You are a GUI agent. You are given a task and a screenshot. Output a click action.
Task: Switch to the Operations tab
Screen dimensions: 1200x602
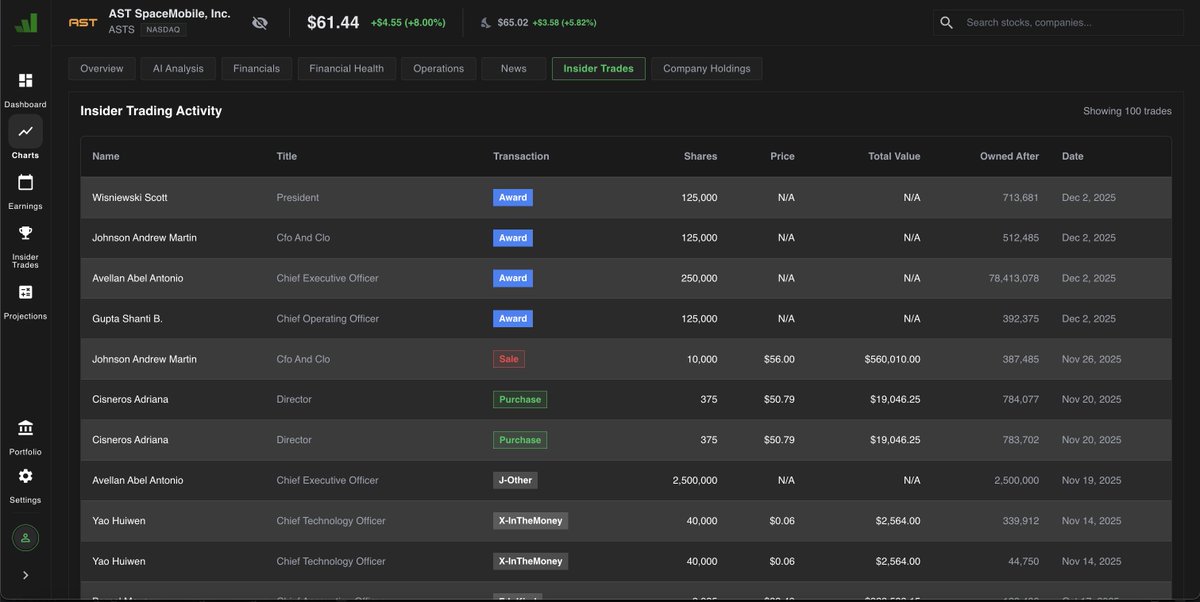[438, 68]
